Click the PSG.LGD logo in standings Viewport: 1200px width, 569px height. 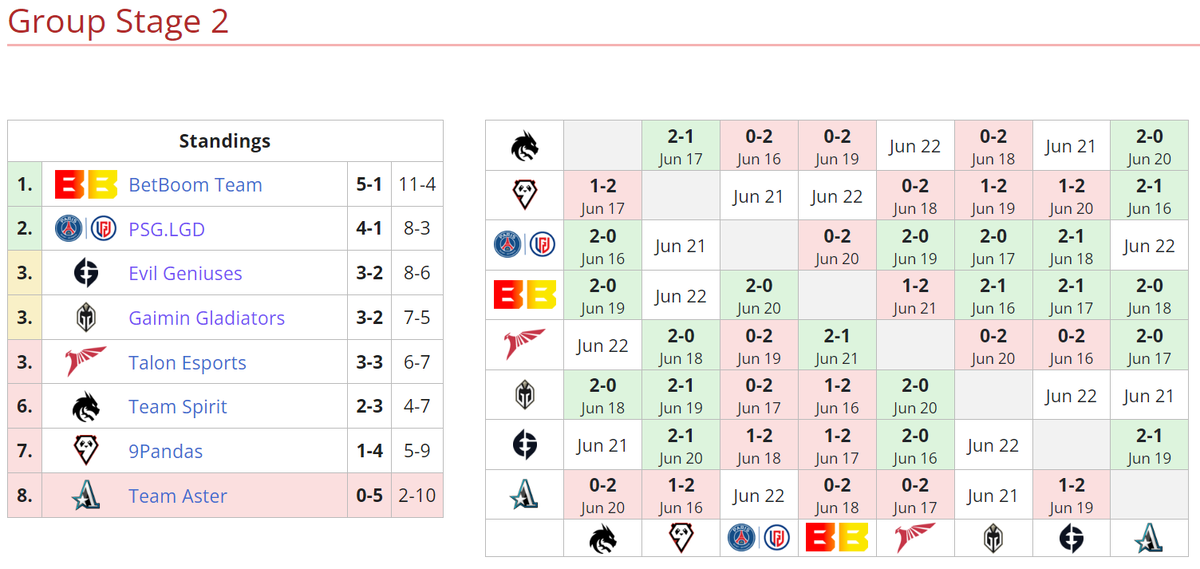coord(85,229)
